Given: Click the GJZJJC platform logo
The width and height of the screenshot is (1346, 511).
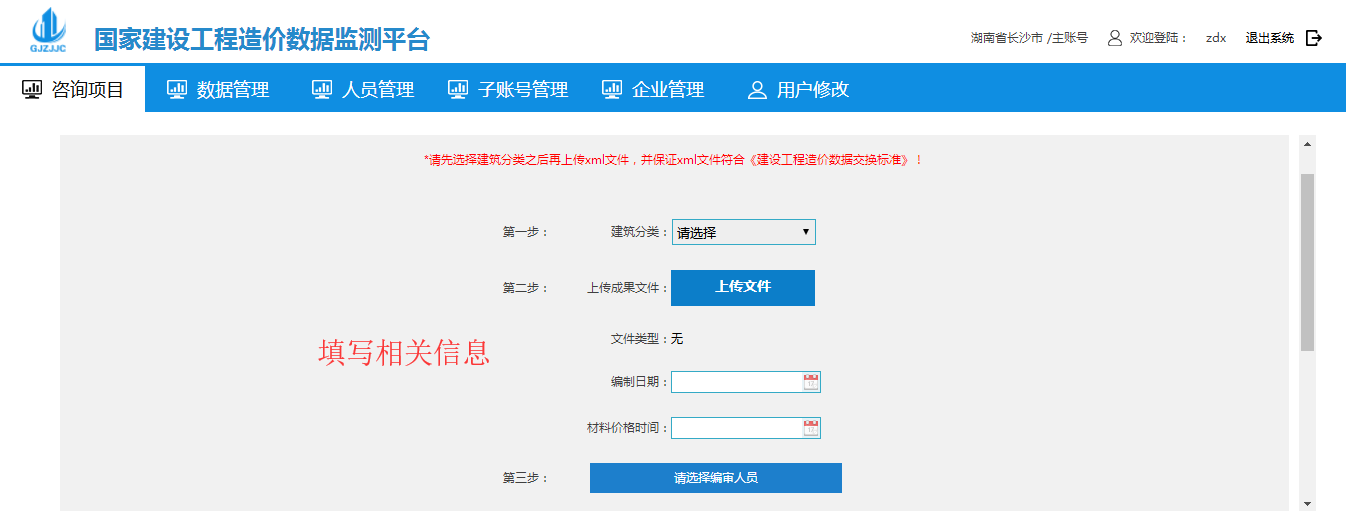Looking at the screenshot, I should (x=48, y=32).
